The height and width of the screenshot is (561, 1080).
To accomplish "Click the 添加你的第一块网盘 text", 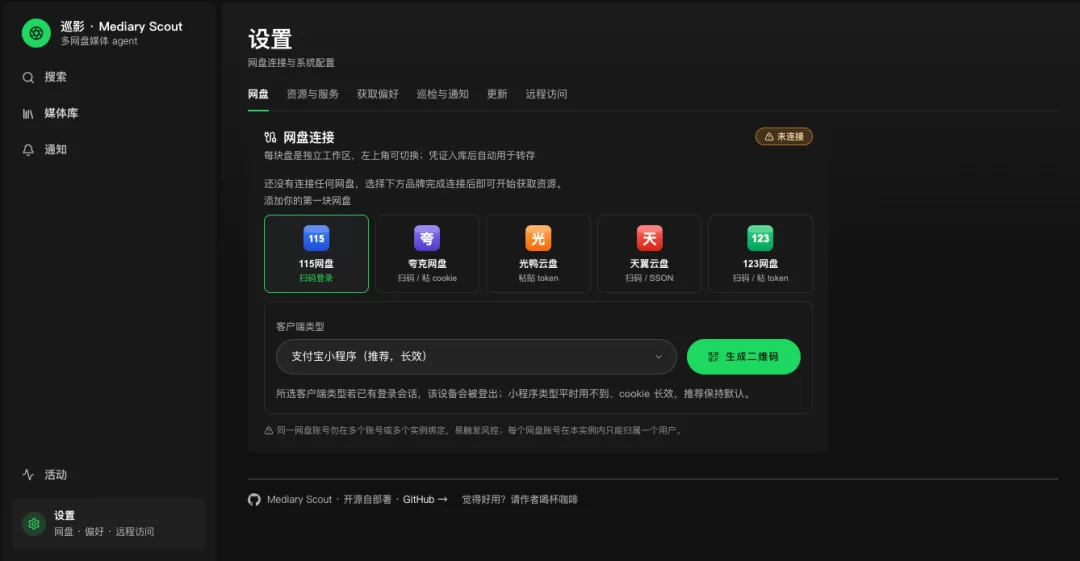I will point(307,201).
